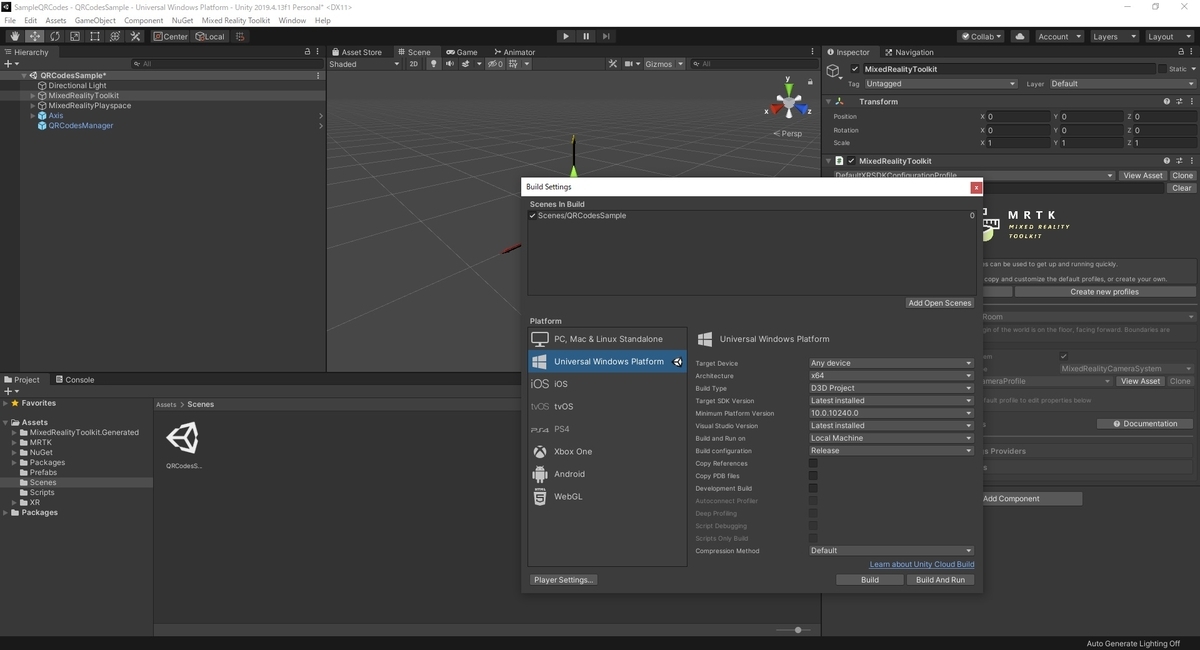This screenshot has height=650, width=1200.
Task: Select the Rect Transform tool
Action: [x=94, y=36]
